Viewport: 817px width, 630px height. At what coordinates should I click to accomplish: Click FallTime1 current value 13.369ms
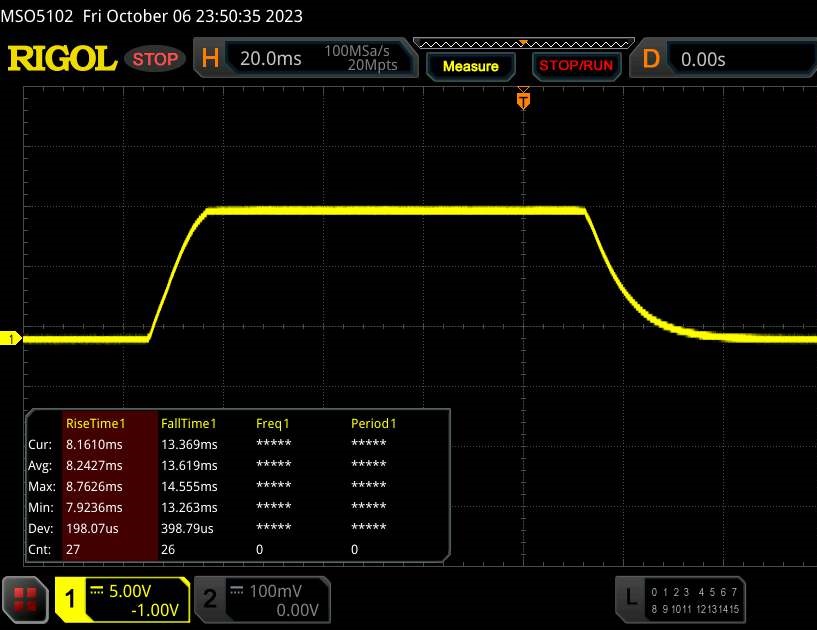(x=189, y=444)
